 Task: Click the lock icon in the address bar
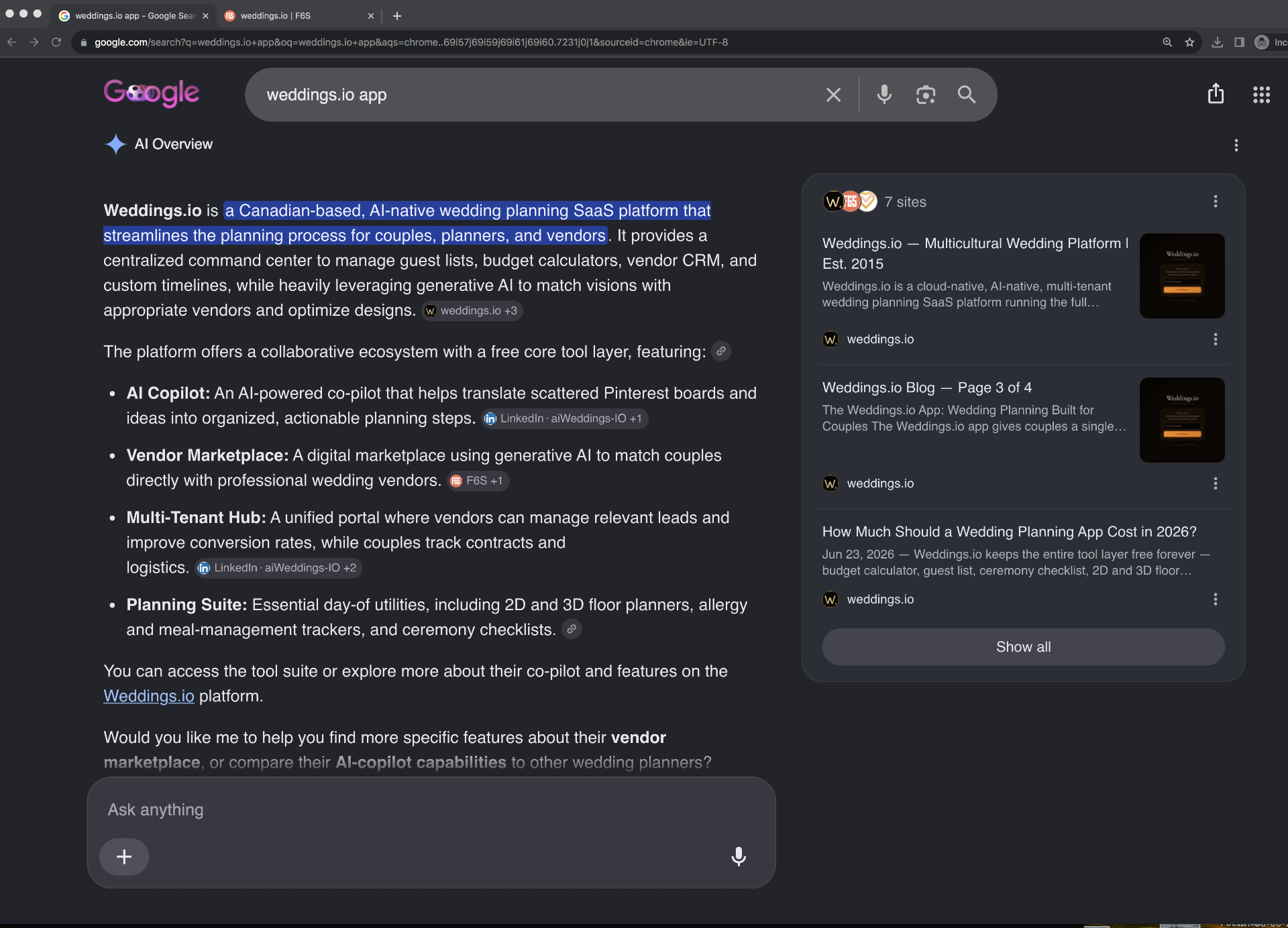coord(83,42)
